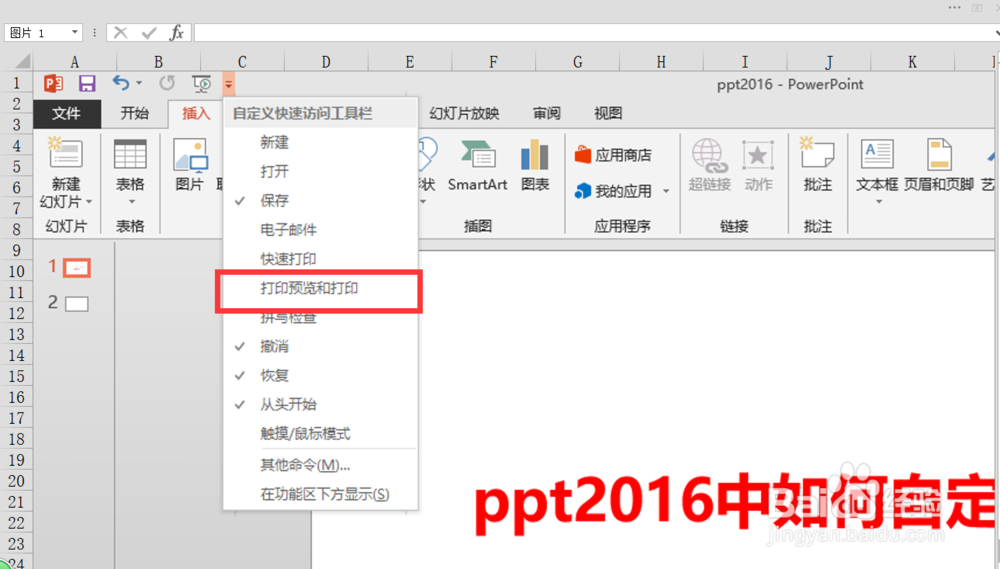Choose 在功能区下方显示(S) entry
The image size is (1000, 569).
321,494
